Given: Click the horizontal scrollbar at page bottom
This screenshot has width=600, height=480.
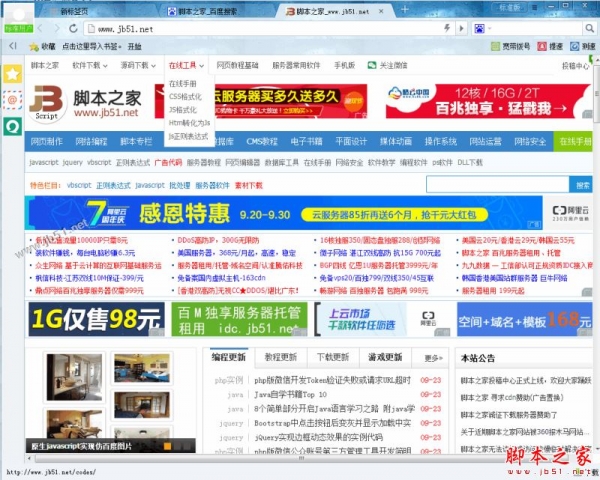Looking at the screenshot, I should [302, 458].
